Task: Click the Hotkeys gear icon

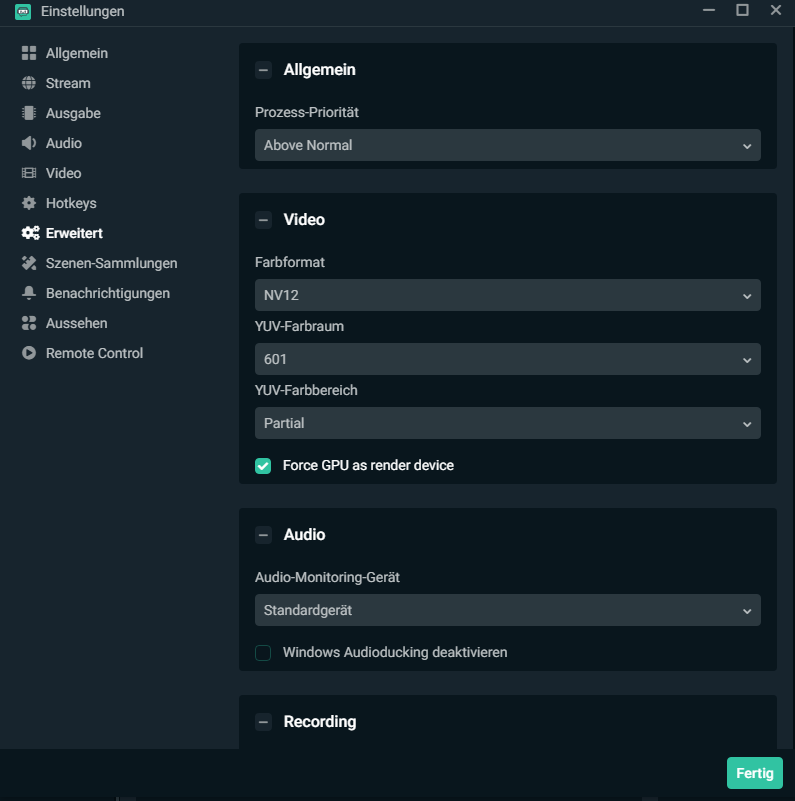Action: [29, 203]
